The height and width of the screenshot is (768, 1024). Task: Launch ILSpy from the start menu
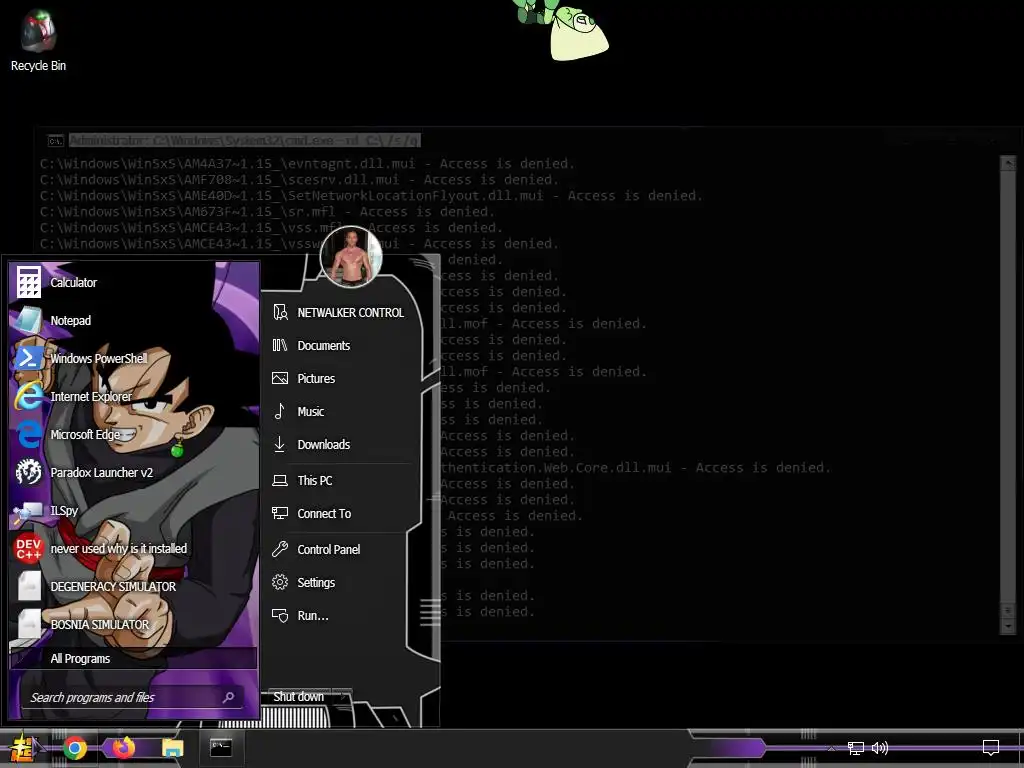(134, 510)
